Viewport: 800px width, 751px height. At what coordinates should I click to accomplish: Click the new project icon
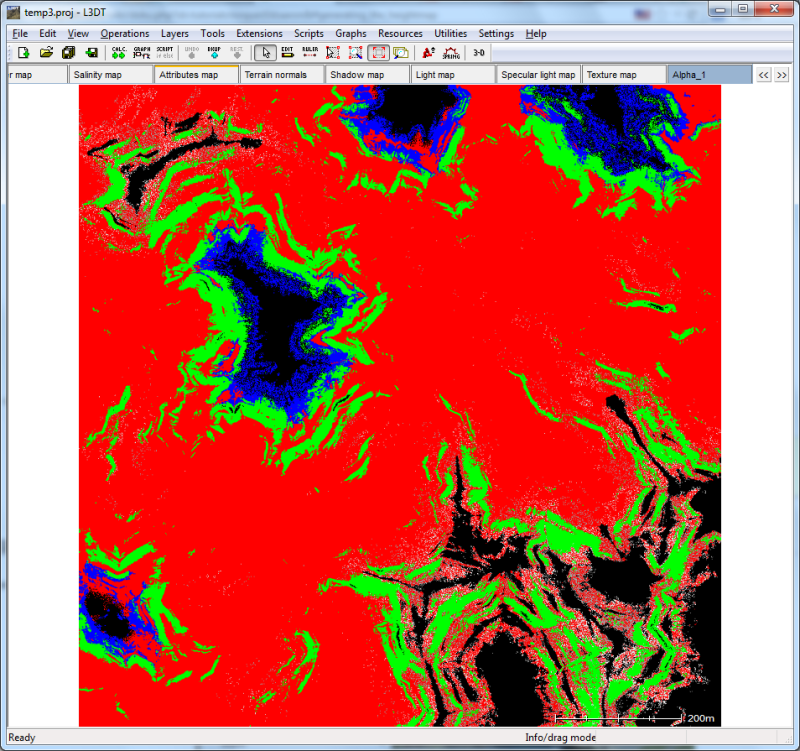23,53
